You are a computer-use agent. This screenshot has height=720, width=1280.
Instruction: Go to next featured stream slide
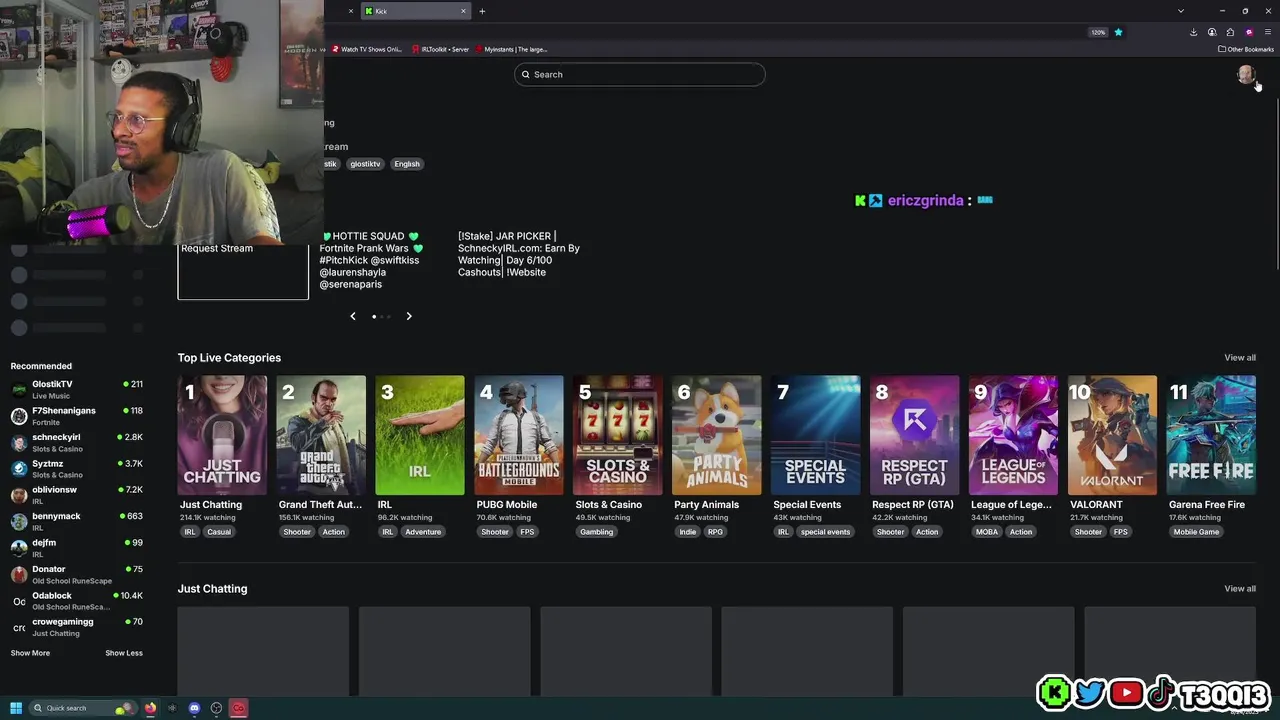(409, 316)
